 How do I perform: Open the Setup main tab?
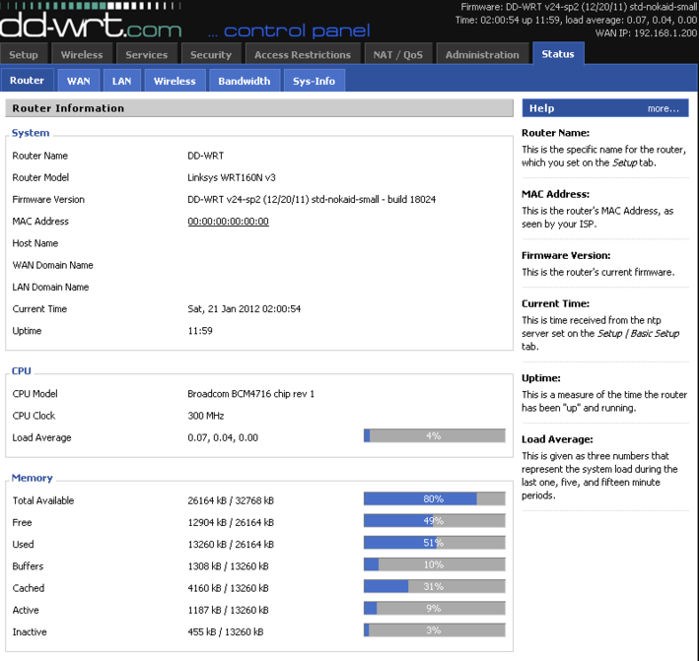tap(24, 54)
